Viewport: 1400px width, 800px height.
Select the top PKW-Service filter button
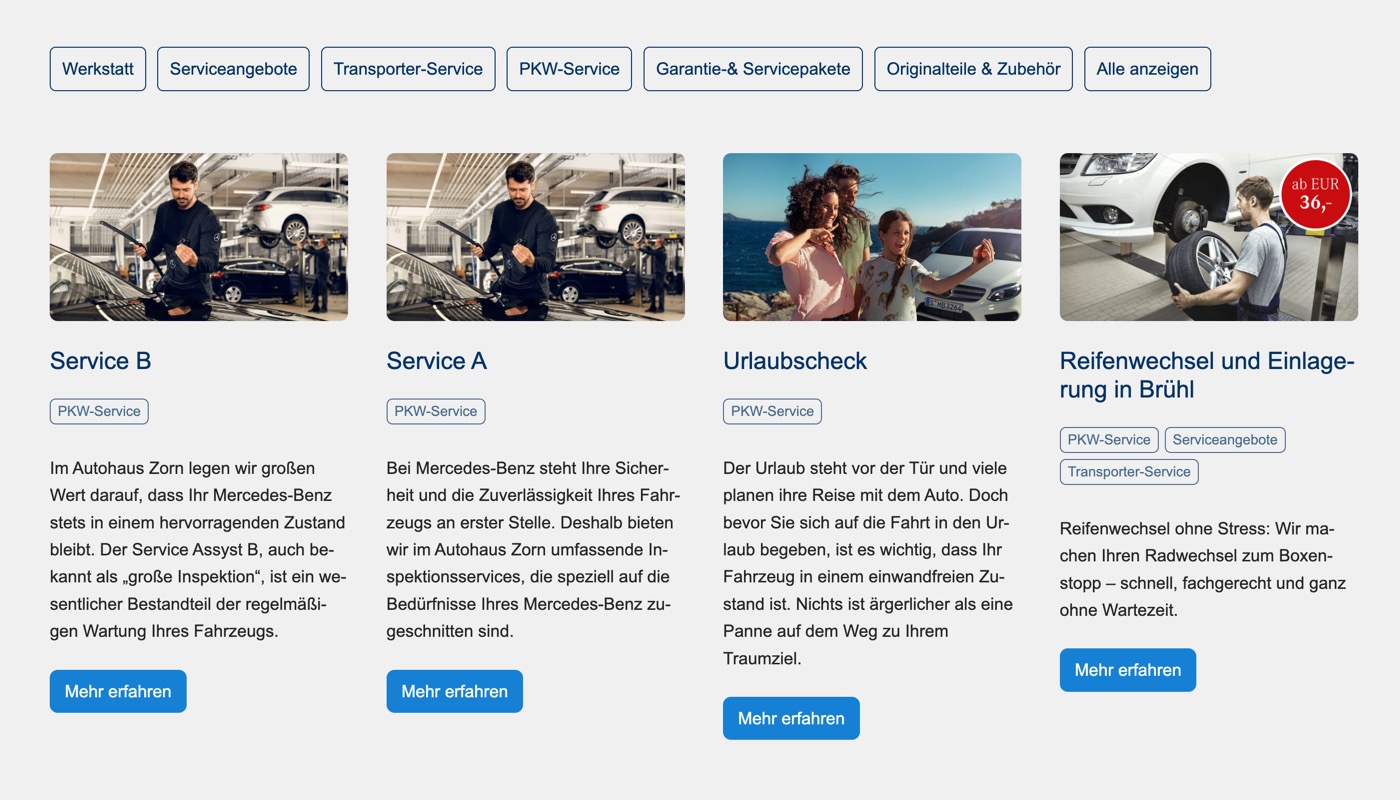569,69
